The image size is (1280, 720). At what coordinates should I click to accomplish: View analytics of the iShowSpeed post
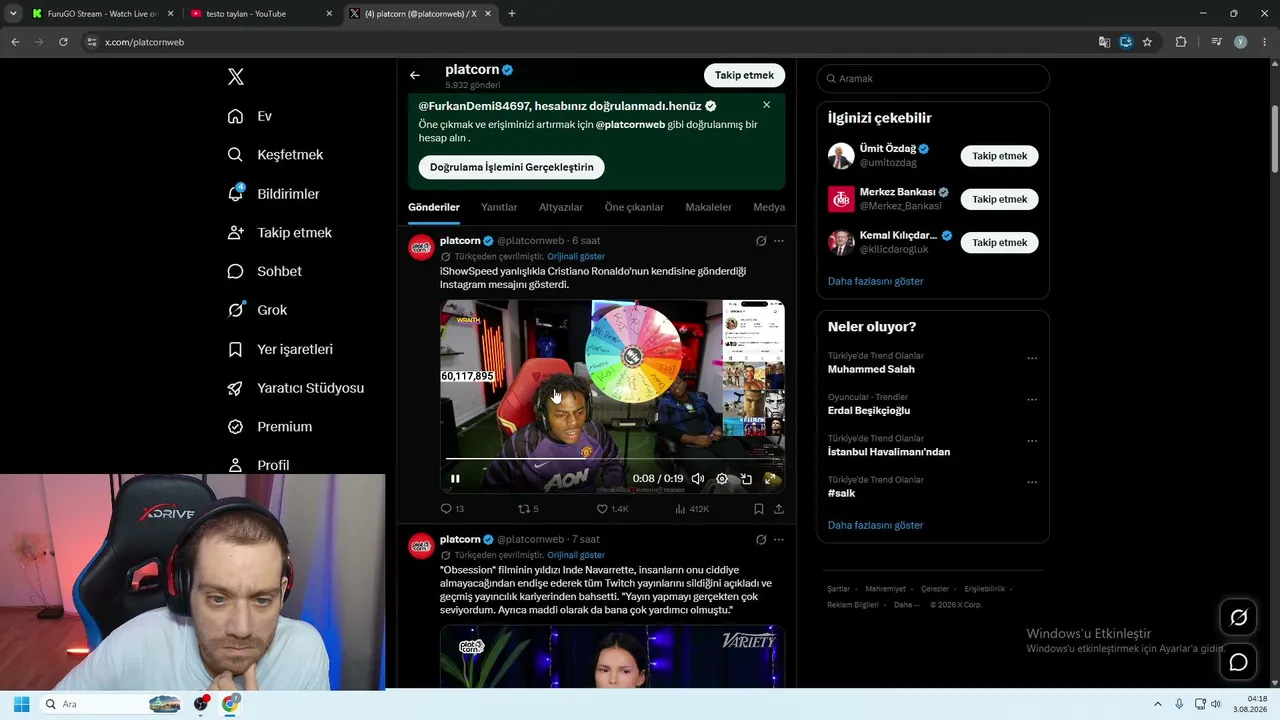coord(692,509)
